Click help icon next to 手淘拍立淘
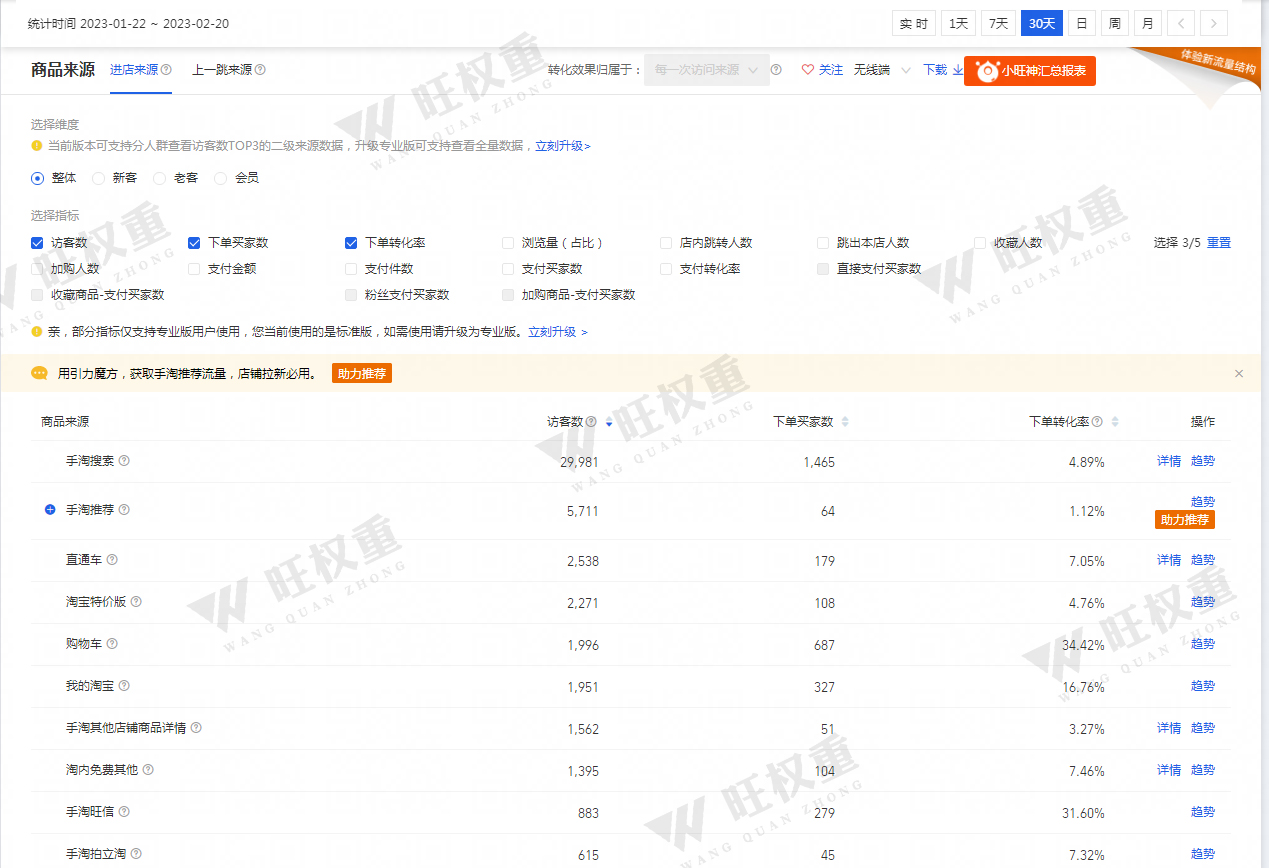Screen dimensions: 1269x868 pyautogui.click(x=136, y=854)
